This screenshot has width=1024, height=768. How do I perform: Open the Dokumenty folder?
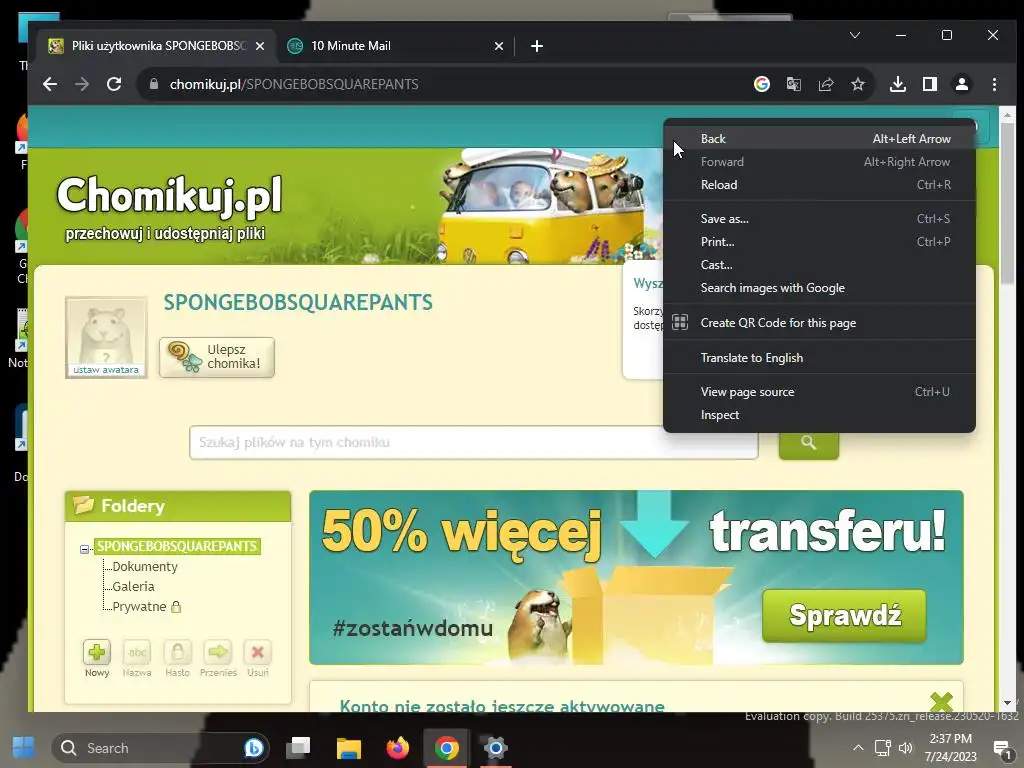click(x=144, y=566)
